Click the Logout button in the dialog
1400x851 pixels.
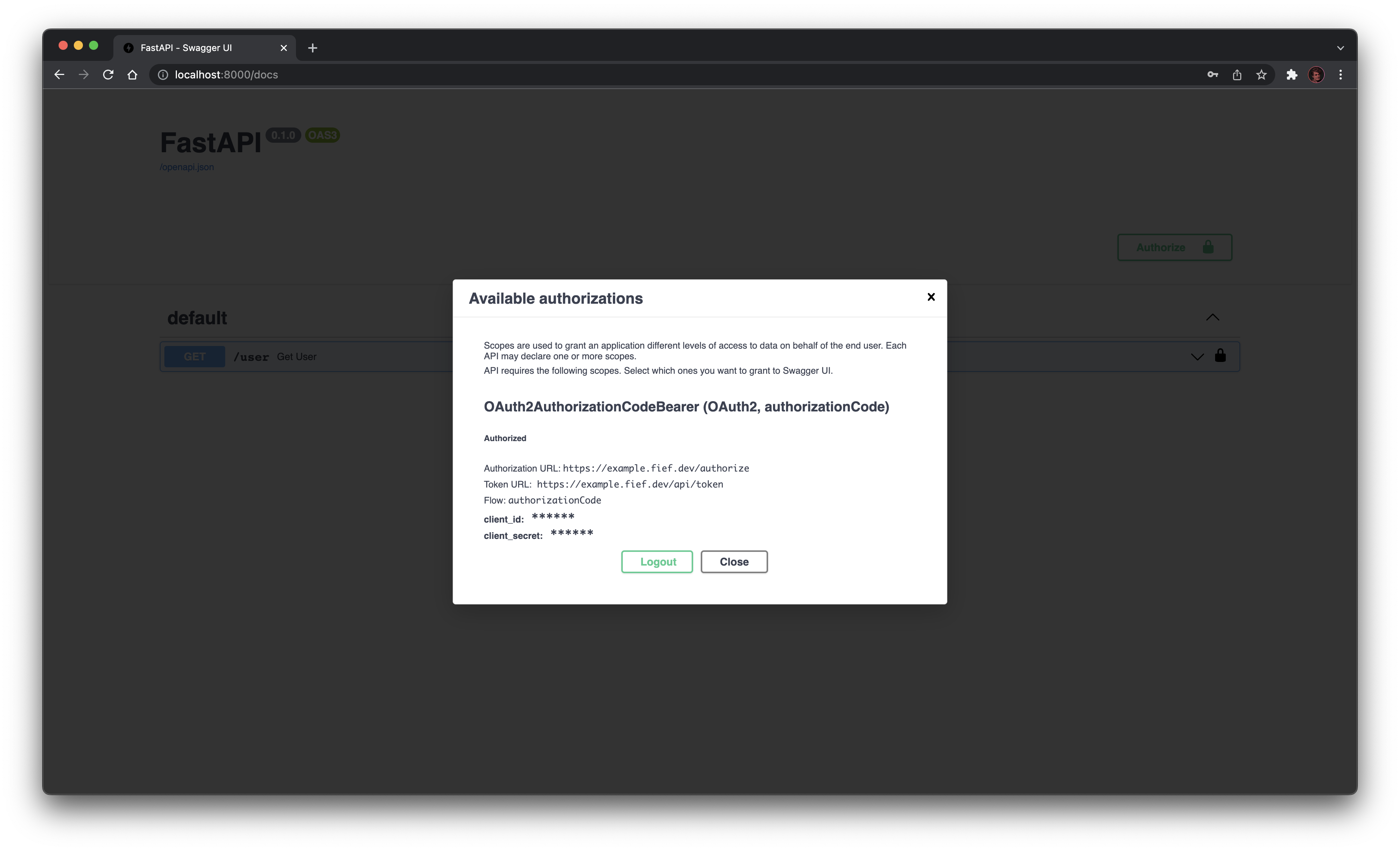[x=656, y=562]
